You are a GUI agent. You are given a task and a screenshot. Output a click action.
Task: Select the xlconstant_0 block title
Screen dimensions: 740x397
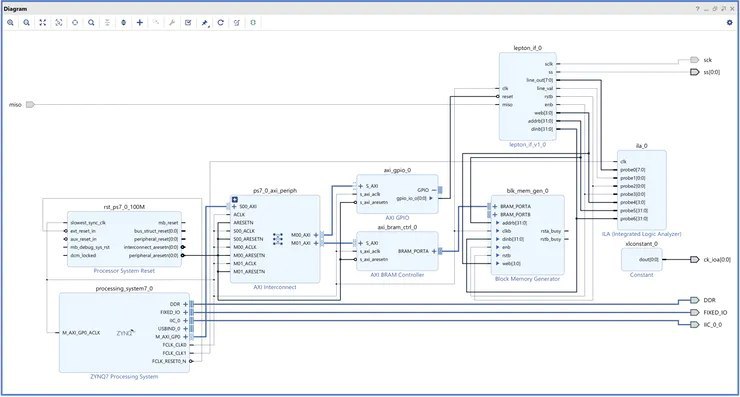[x=641, y=244]
